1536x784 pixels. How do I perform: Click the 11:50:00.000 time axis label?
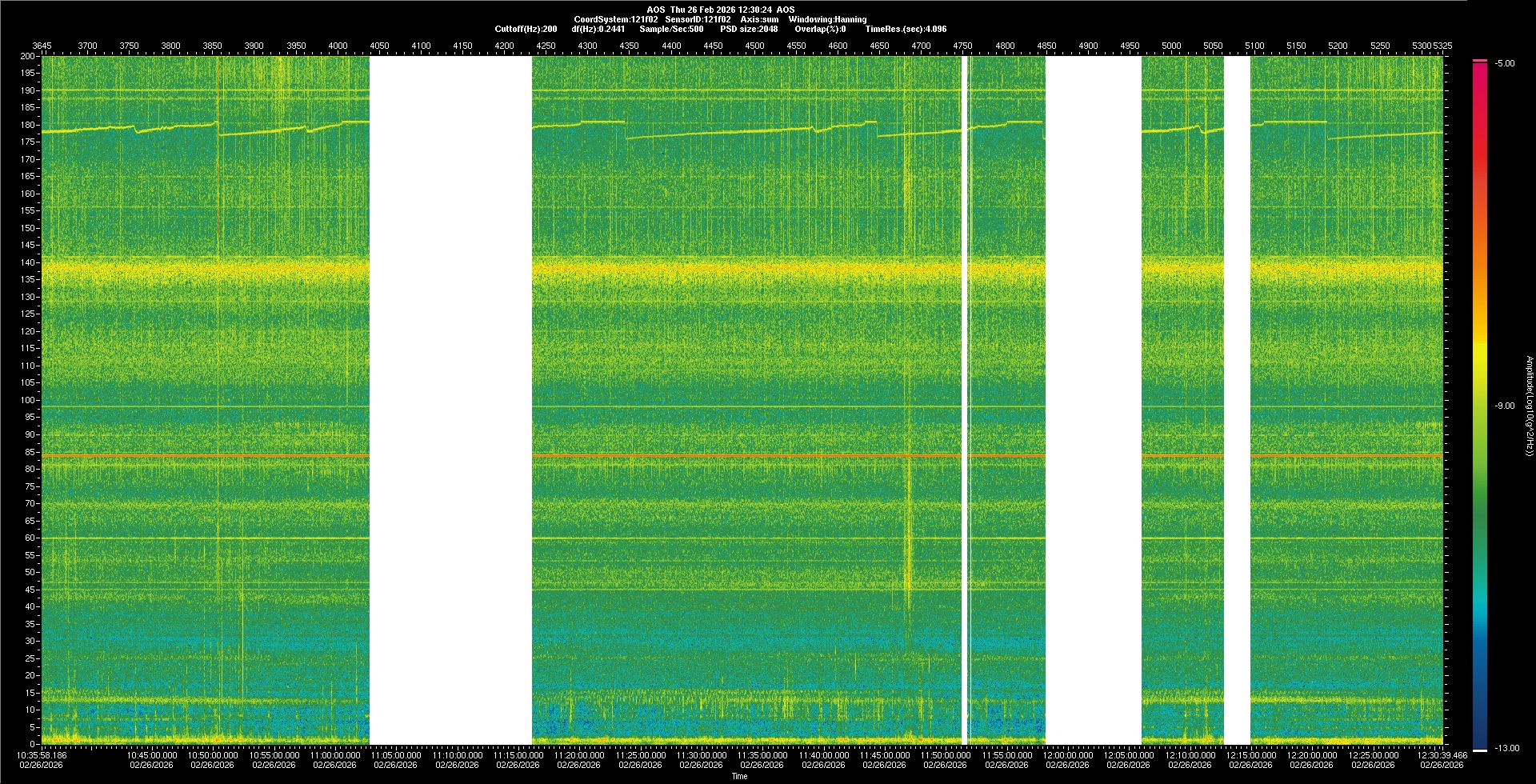pos(945,754)
